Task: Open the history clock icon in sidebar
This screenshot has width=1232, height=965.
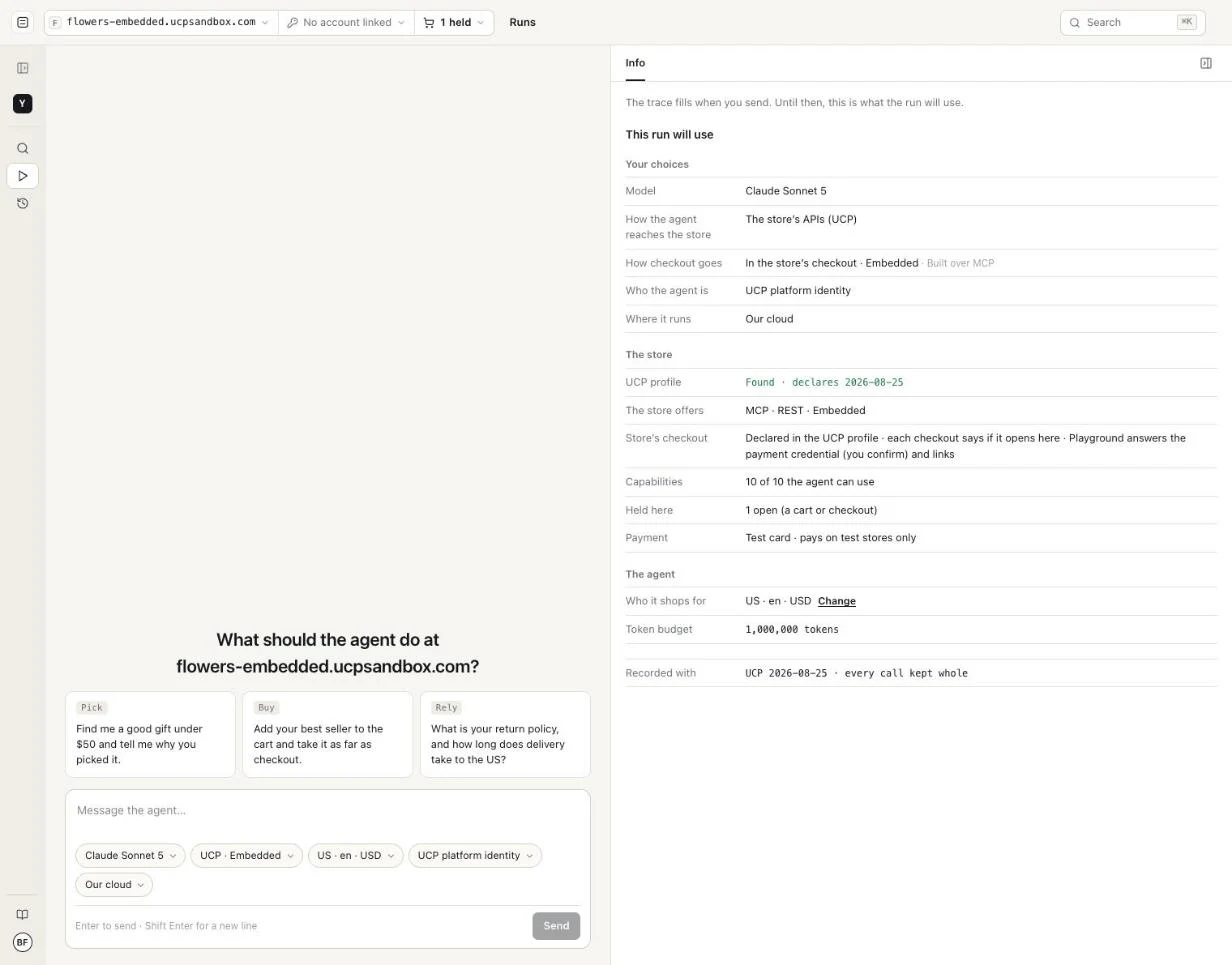Action: point(22,203)
